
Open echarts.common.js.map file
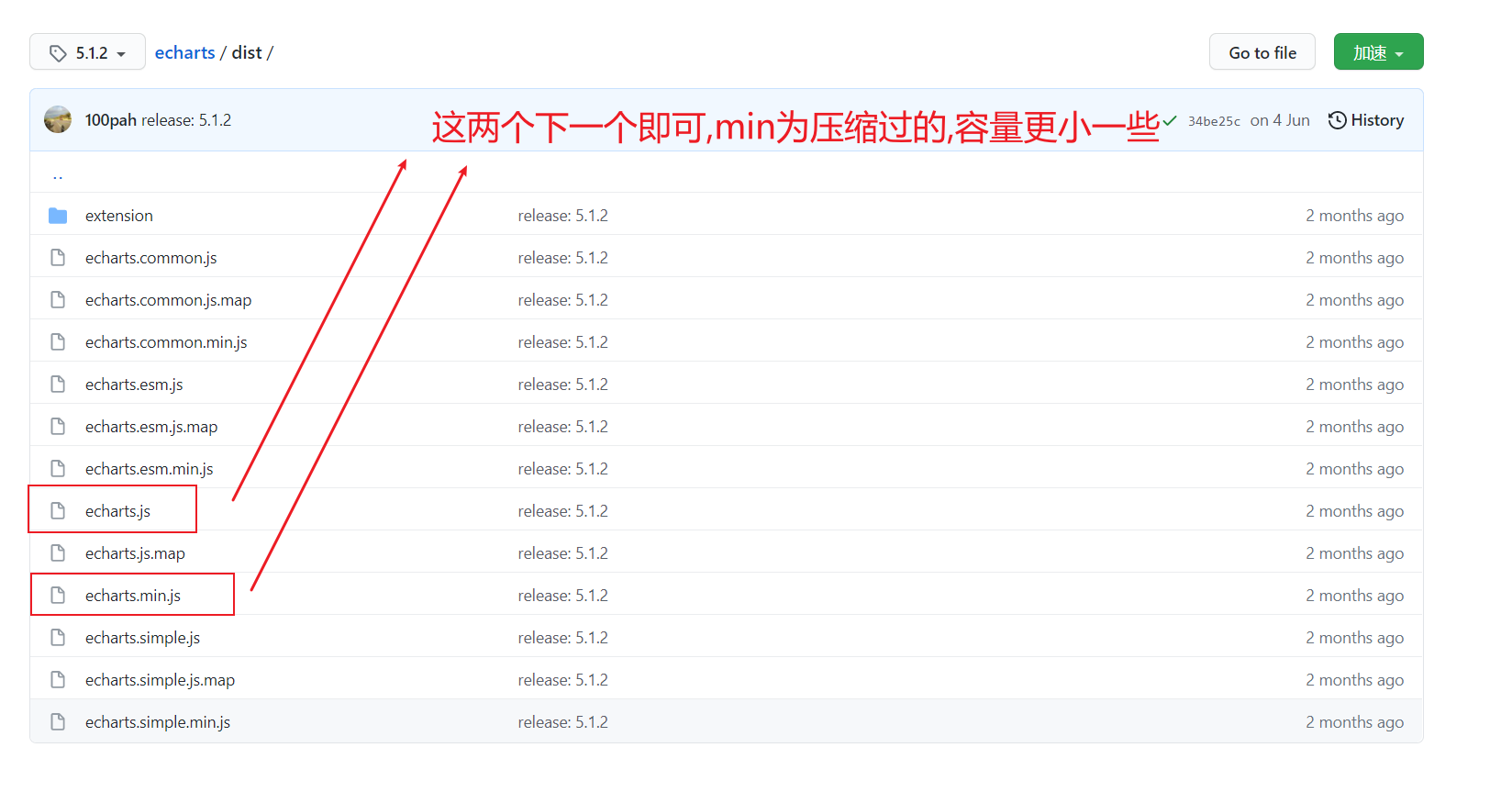point(168,300)
